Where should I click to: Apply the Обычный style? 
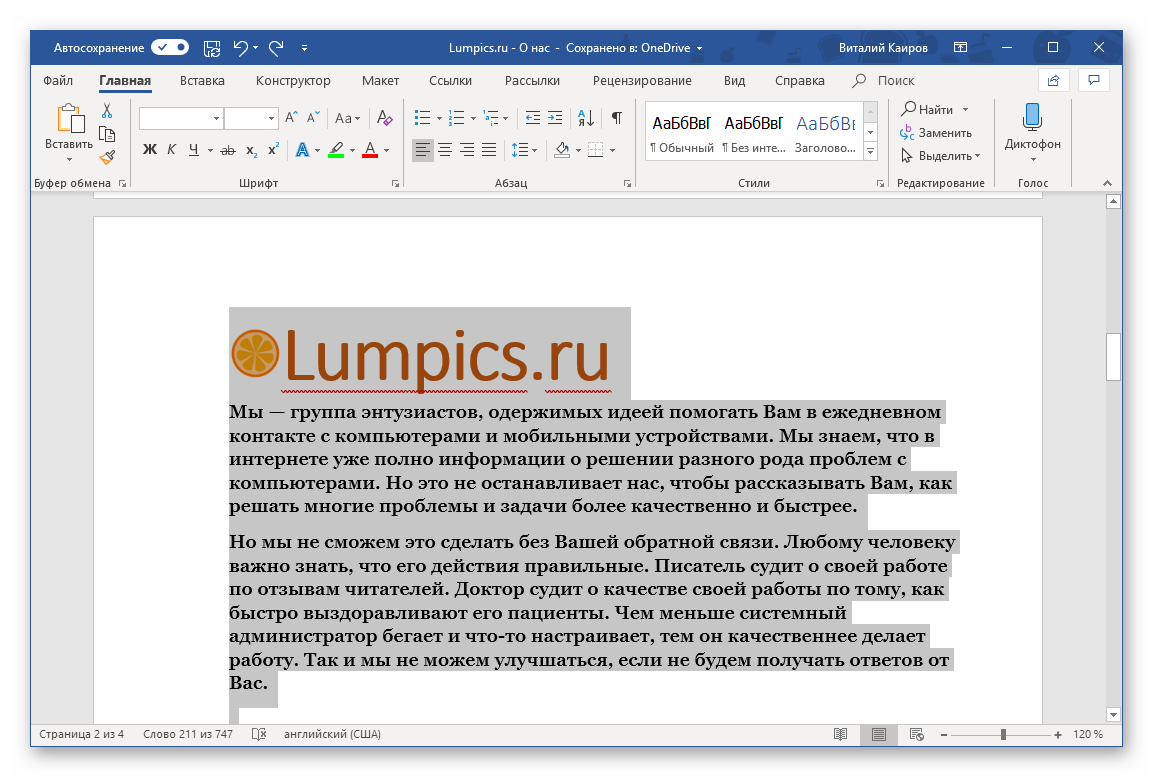[681, 130]
